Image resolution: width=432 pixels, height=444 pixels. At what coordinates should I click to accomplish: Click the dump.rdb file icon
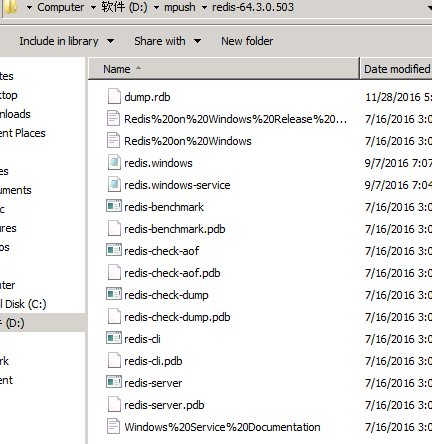tap(114, 97)
